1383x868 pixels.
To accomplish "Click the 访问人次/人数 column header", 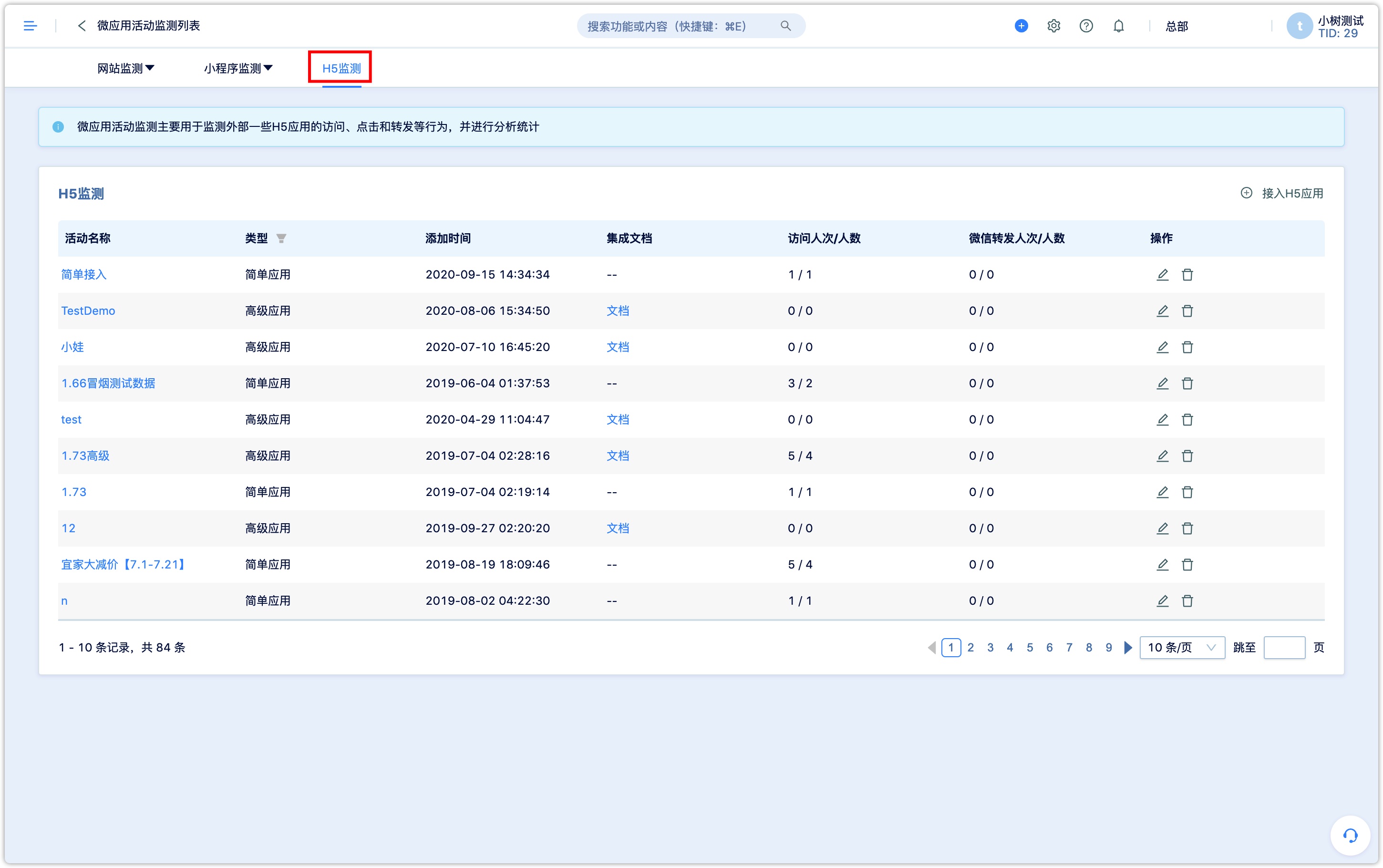I will 824,238.
